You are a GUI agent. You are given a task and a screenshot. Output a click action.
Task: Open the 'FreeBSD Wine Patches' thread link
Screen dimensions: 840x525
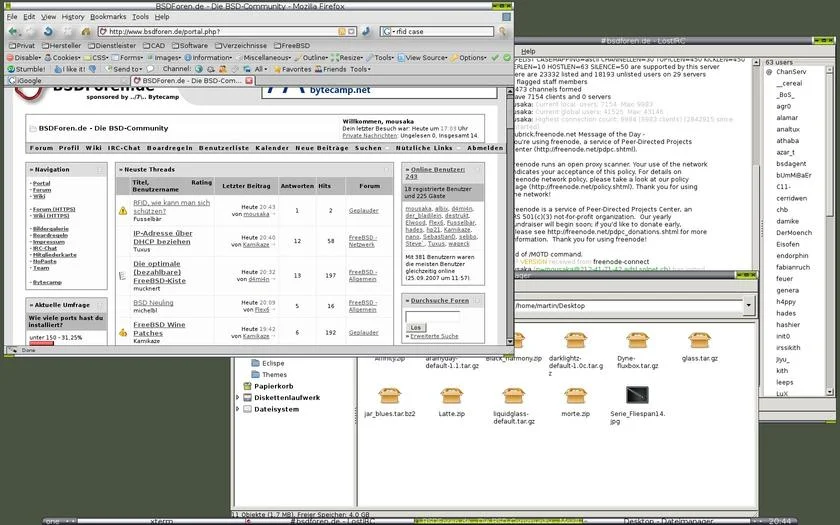[x=159, y=329]
